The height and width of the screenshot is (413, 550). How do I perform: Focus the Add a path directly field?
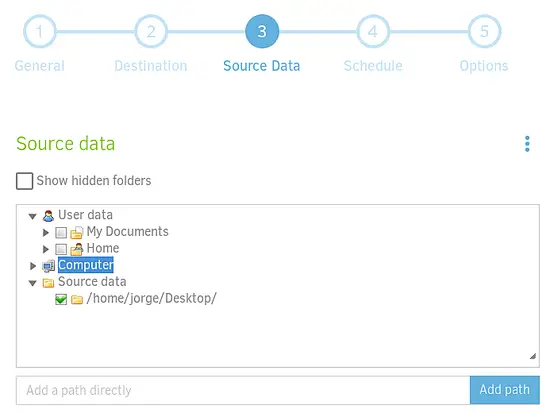pyautogui.click(x=243, y=390)
